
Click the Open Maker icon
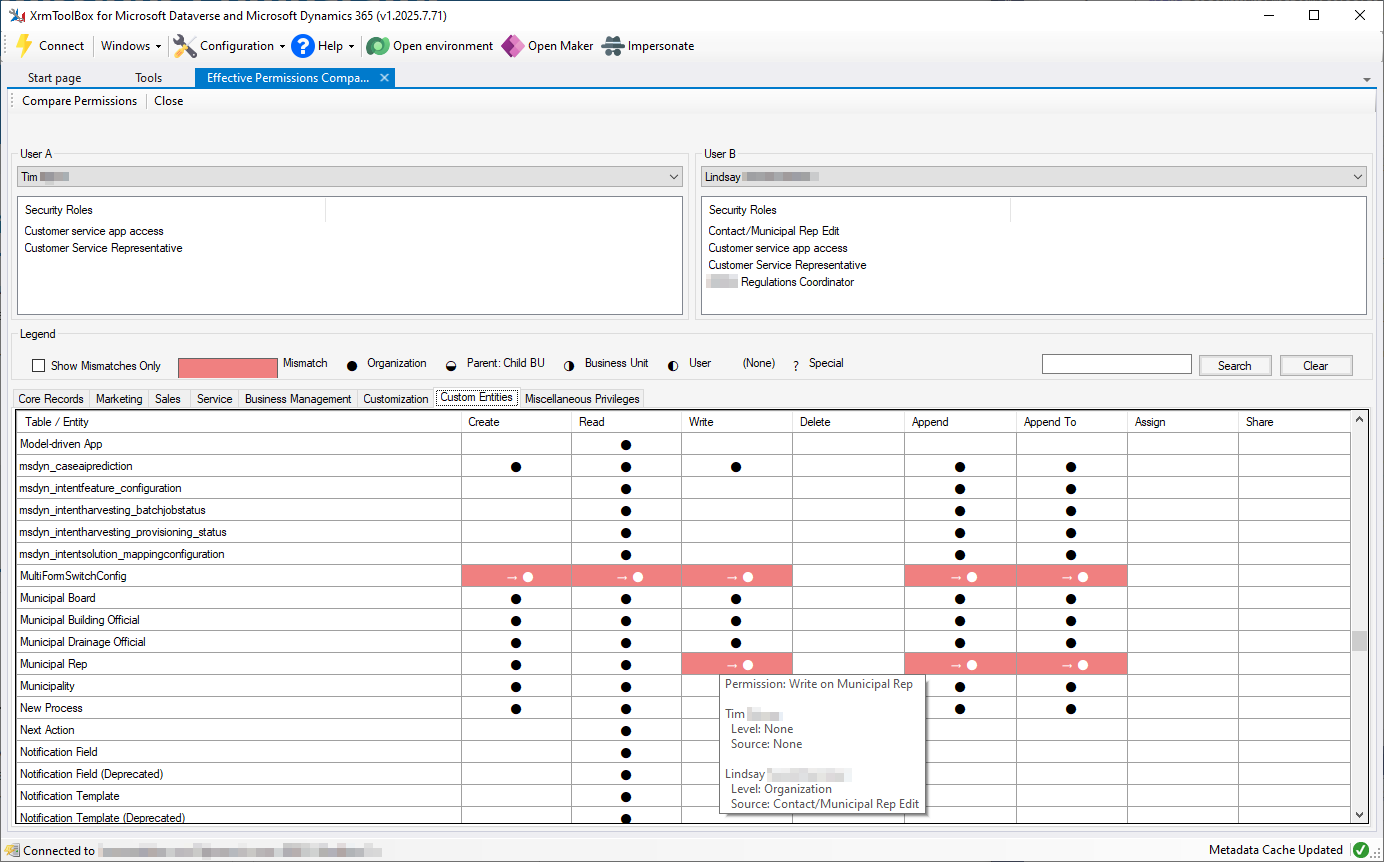tap(513, 45)
